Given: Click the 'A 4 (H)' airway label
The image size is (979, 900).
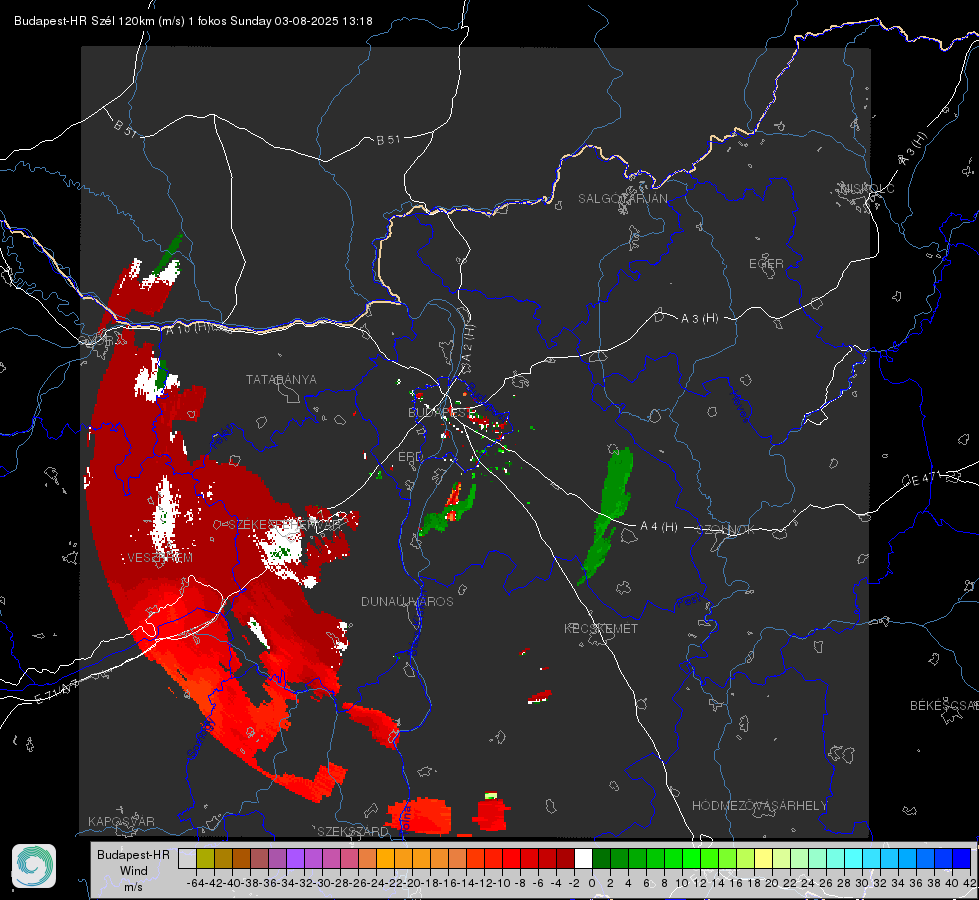Looking at the screenshot, I should pos(659,527).
